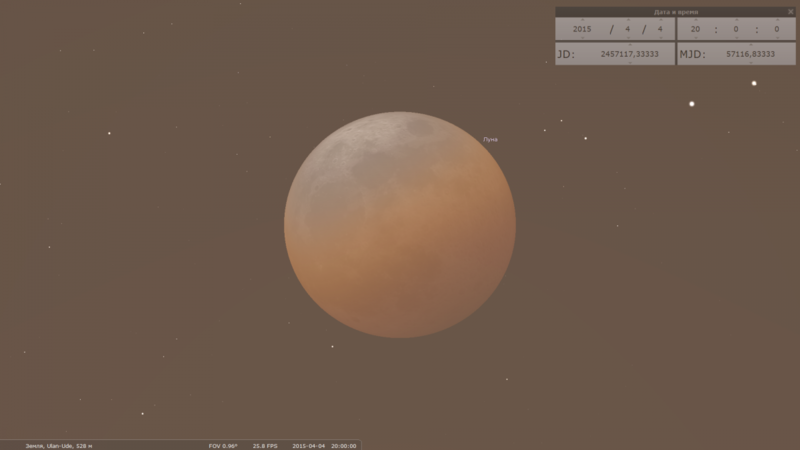Image resolution: width=800 pixels, height=450 pixels.
Task: Select the eclipsed Moon in the sky
Action: point(400,225)
